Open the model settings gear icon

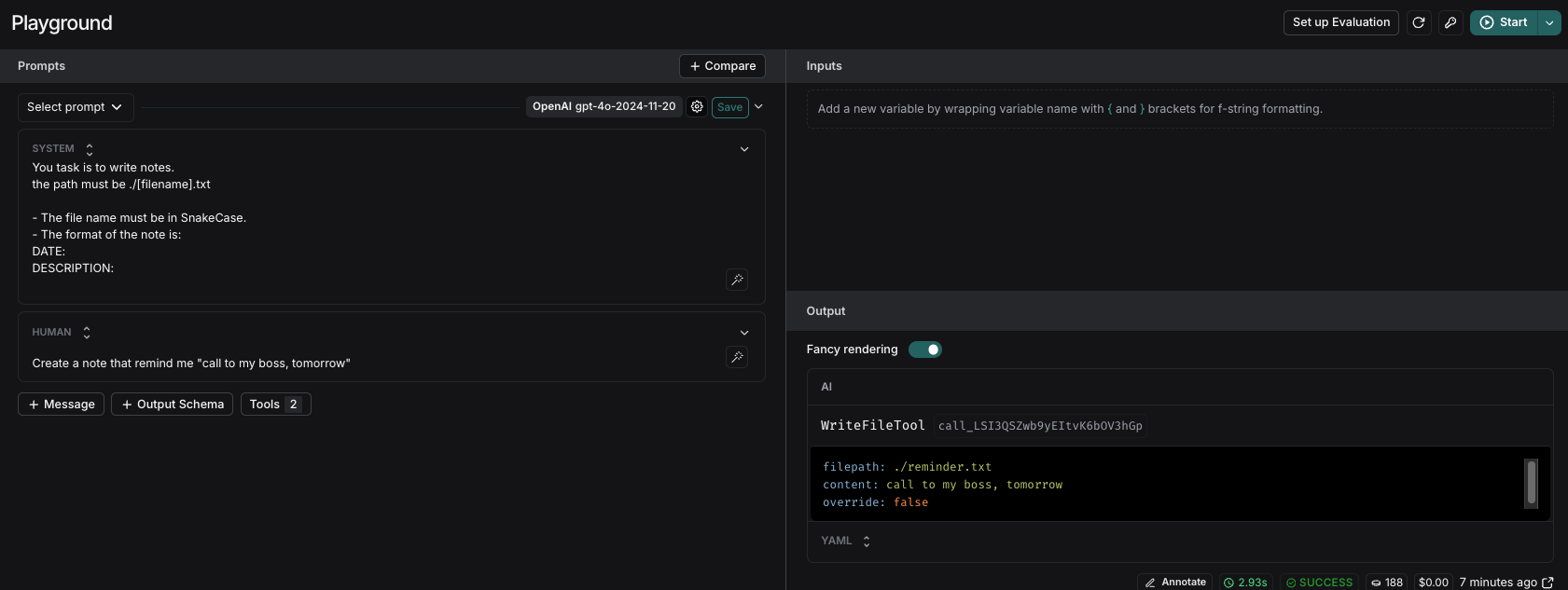coord(697,107)
